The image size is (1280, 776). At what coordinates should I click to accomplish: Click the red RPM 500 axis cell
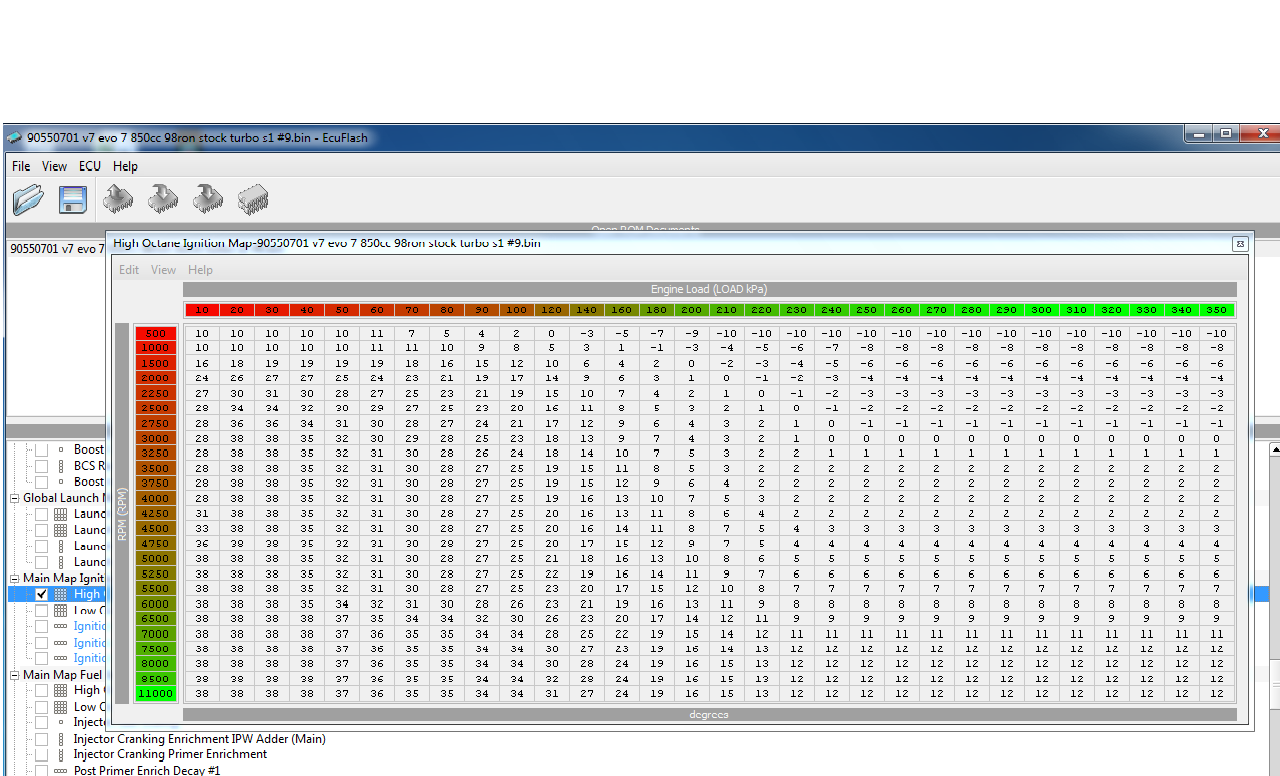click(156, 333)
